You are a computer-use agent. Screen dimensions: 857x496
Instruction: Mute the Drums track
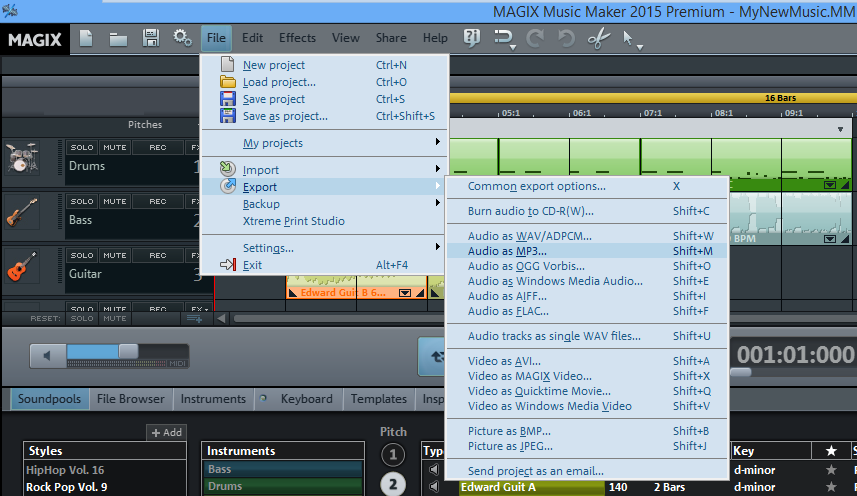coord(115,147)
